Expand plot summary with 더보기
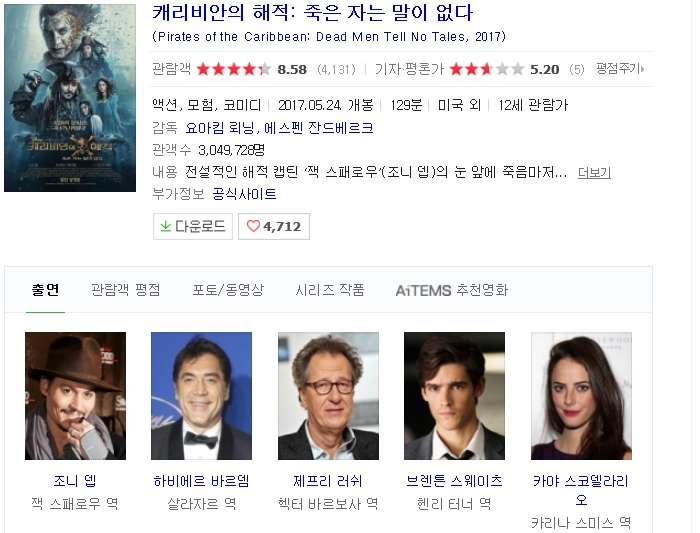Image resolution: width=700 pixels, height=533 pixels. tap(594, 172)
